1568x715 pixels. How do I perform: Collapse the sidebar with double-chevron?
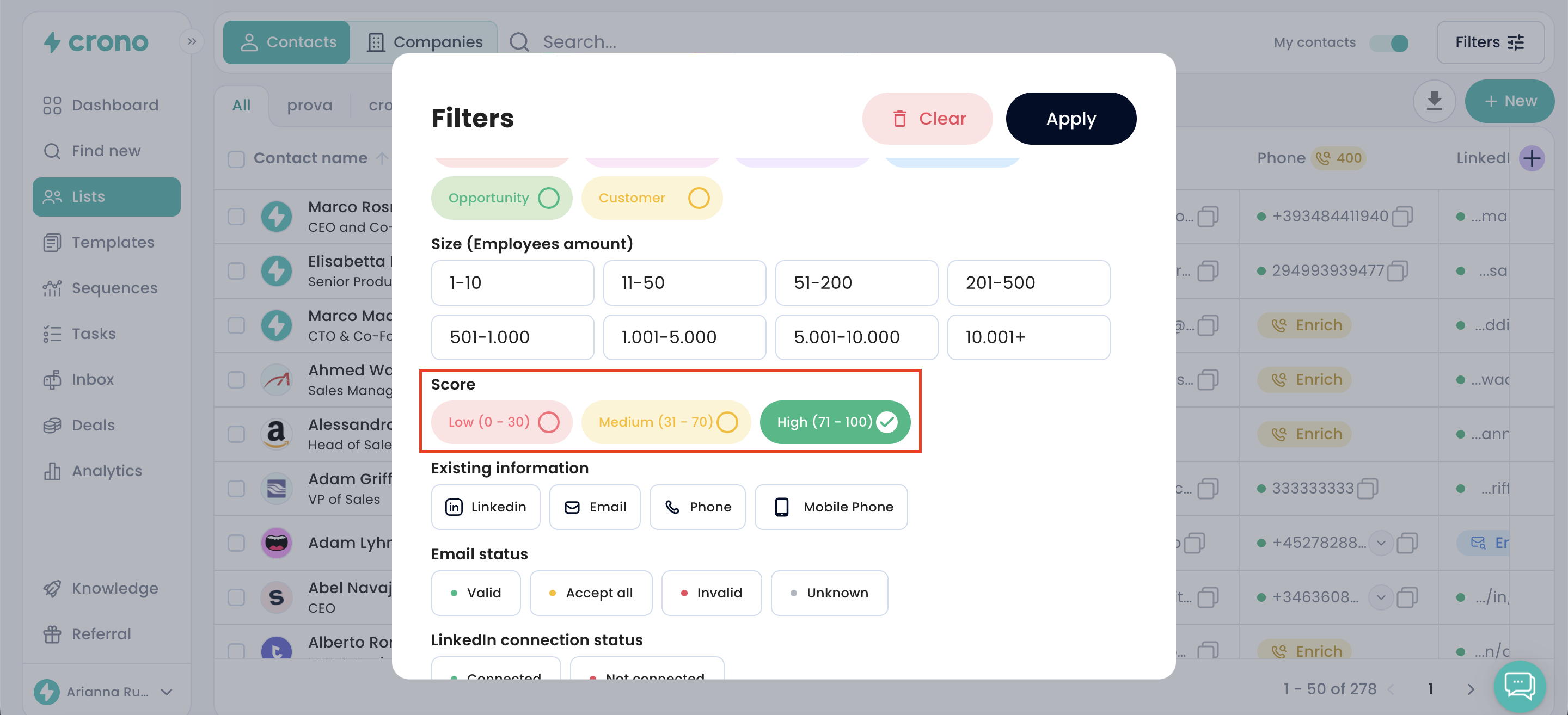point(192,41)
